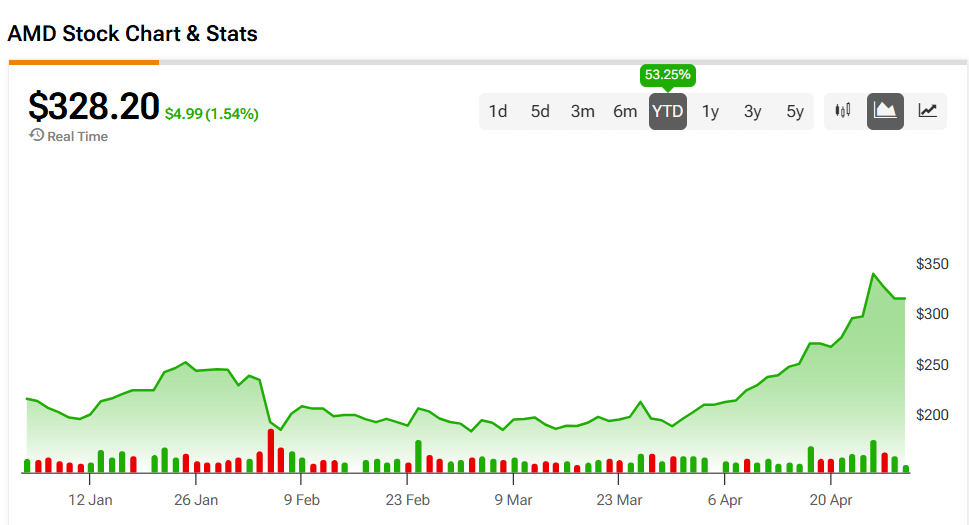This screenshot has width=969, height=525.
Task: Select the 1d time range
Action: click(498, 111)
